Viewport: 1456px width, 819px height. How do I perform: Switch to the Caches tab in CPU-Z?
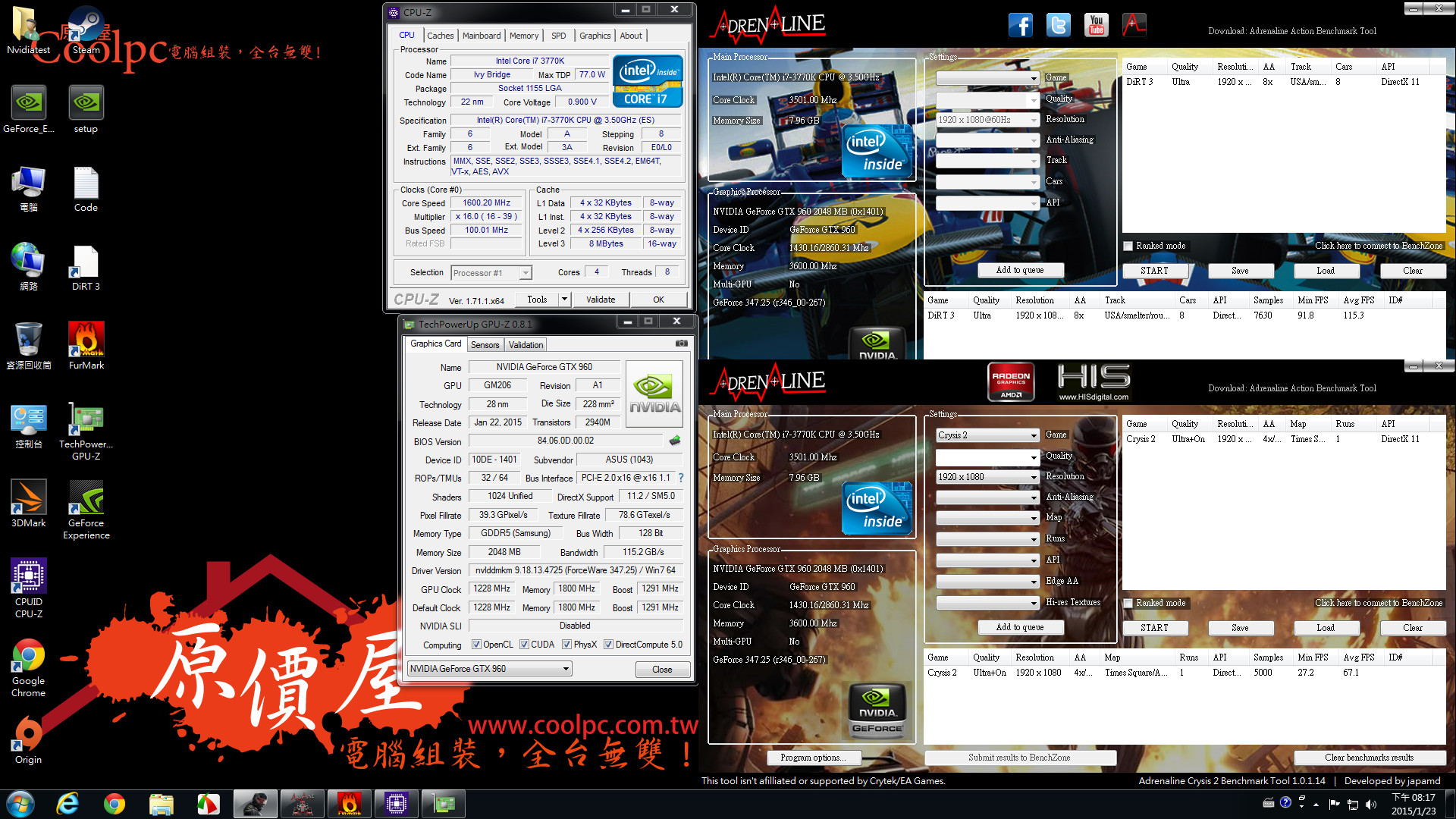(440, 36)
